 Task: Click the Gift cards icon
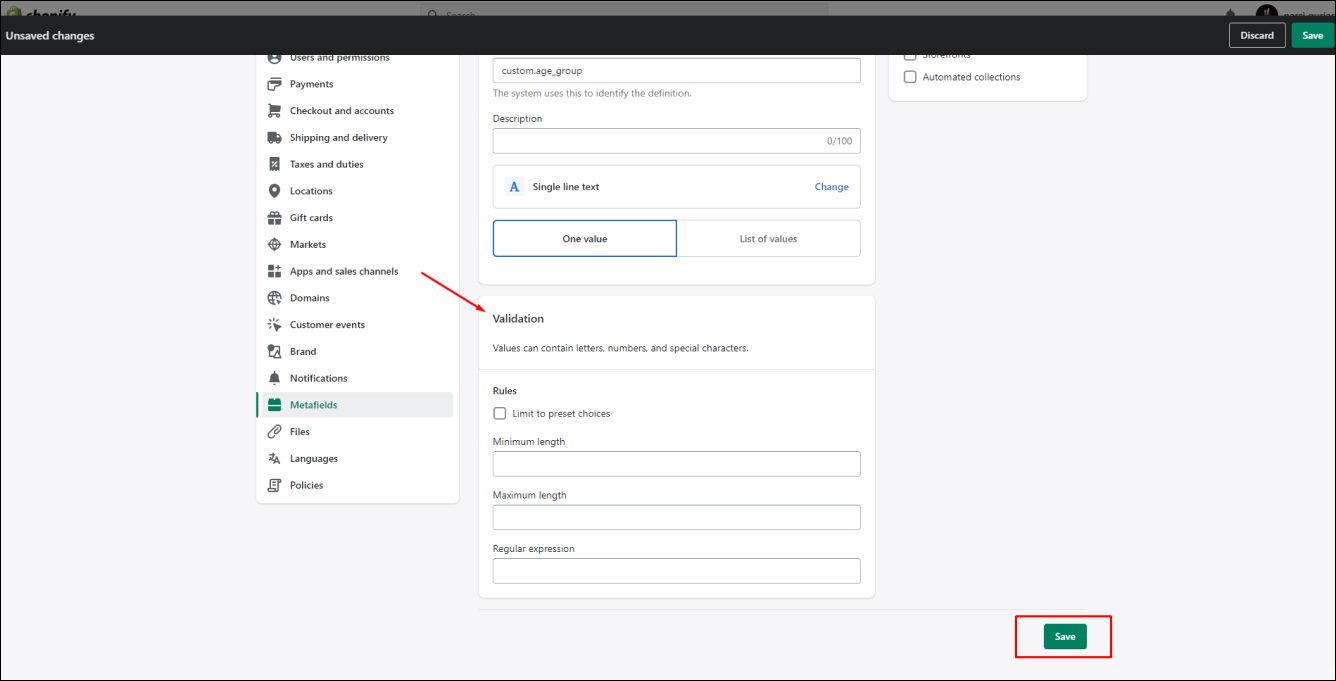(274, 218)
